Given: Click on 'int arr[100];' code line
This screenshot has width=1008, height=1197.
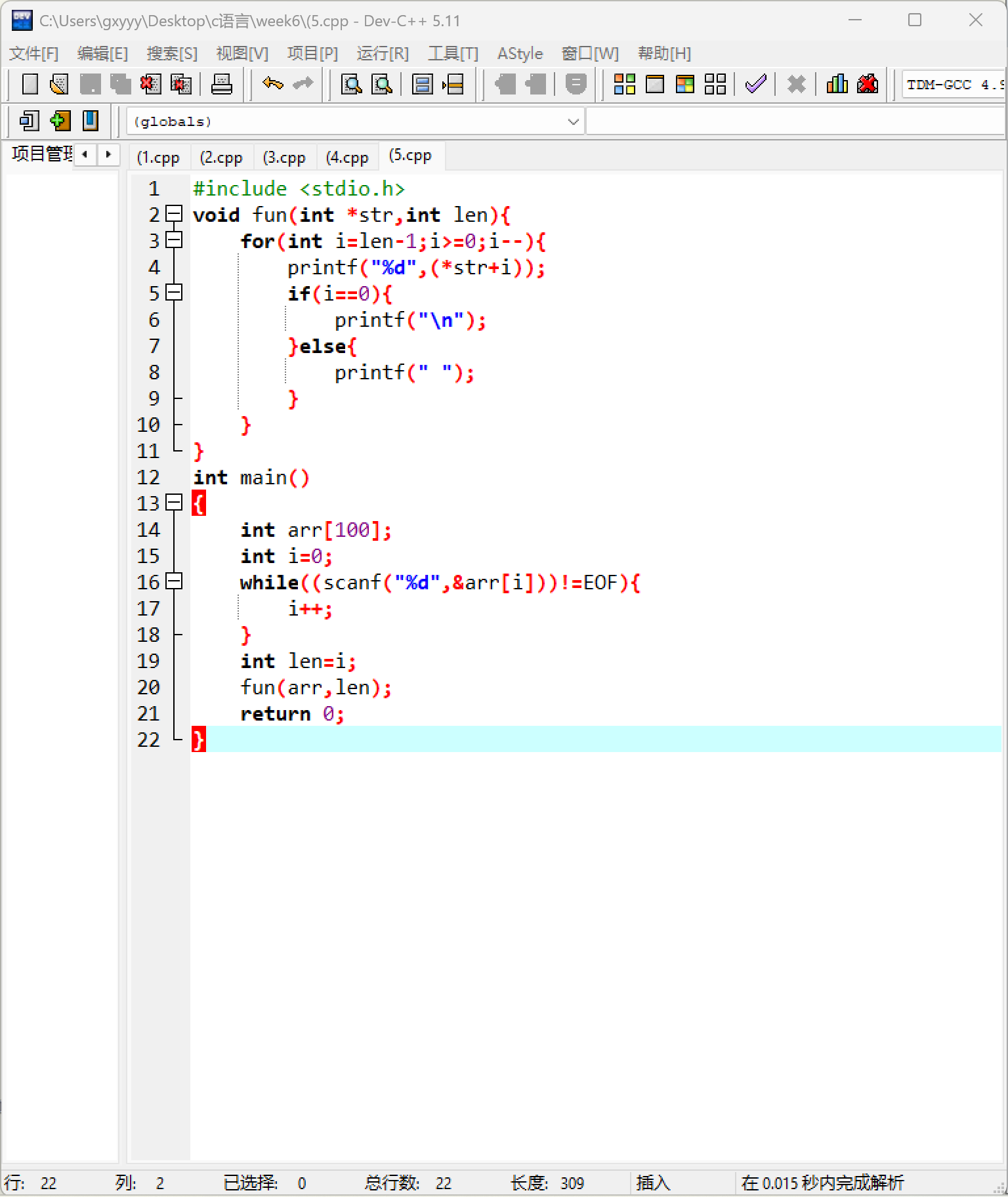Looking at the screenshot, I should [316, 530].
